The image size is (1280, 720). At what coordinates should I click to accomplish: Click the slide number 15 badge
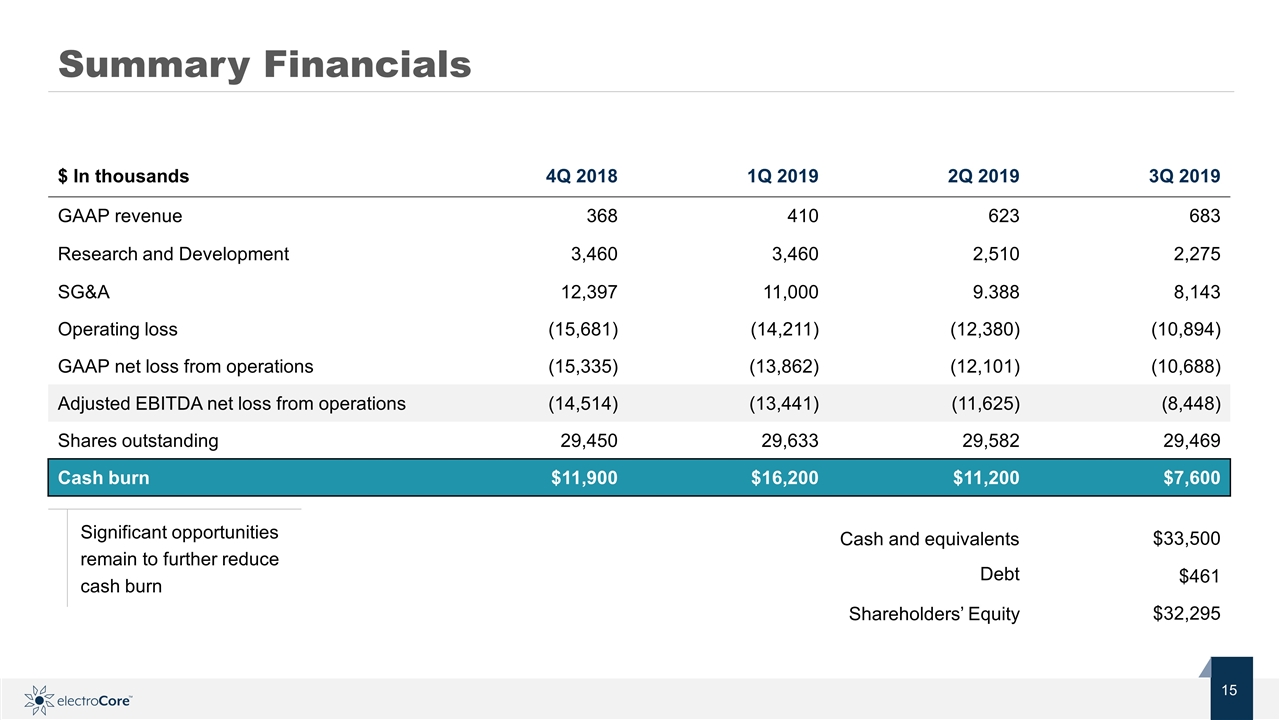[x=1231, y=689]
